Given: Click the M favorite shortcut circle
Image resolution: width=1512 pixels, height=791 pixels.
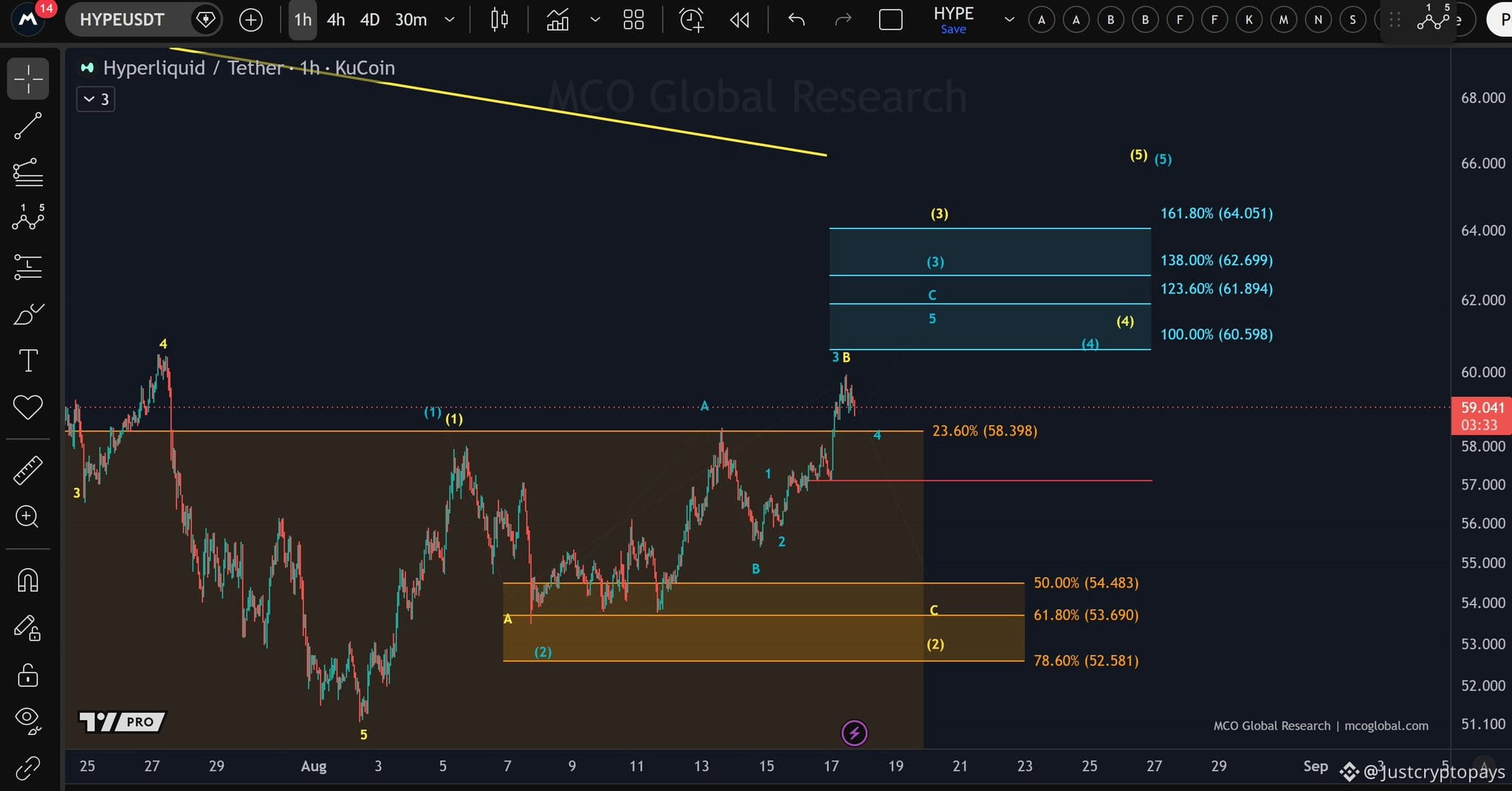Looking at the screenshot, I should click(x=1283, y=20).
